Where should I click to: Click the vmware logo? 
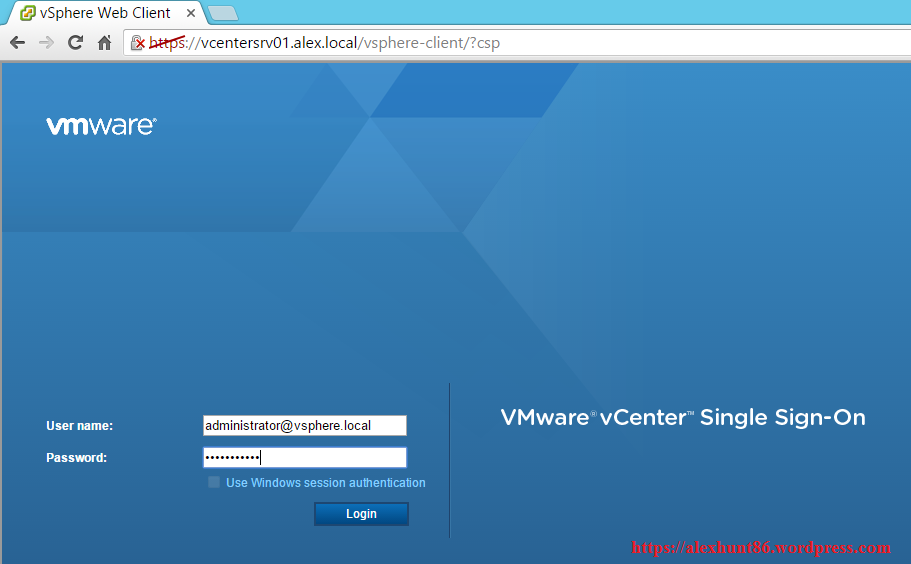[x=101, y=125]
